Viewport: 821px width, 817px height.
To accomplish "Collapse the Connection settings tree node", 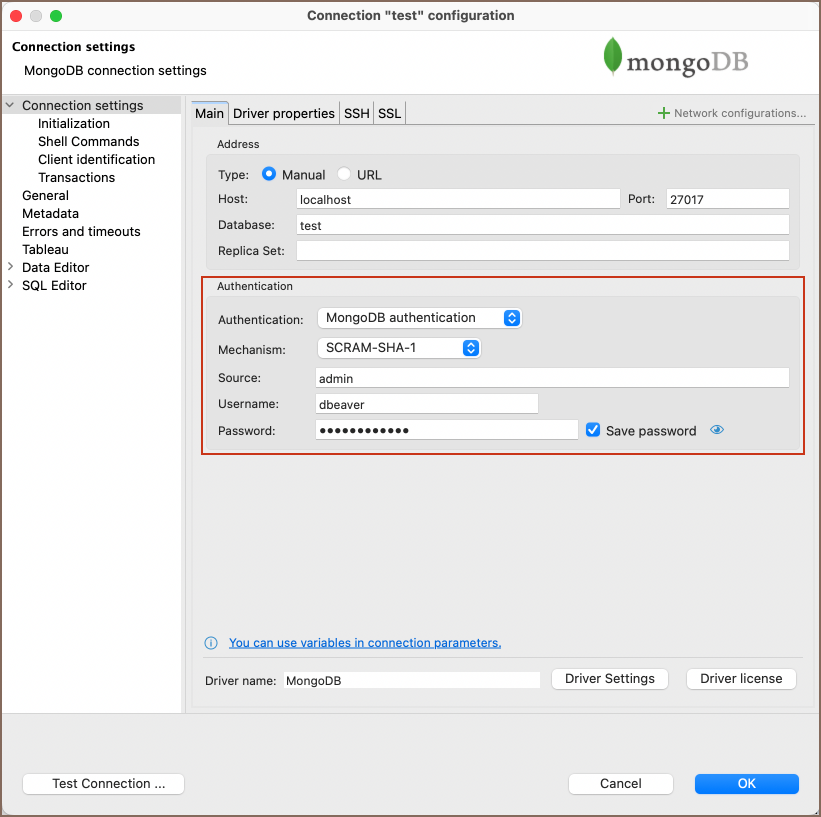I will point(10,105).
